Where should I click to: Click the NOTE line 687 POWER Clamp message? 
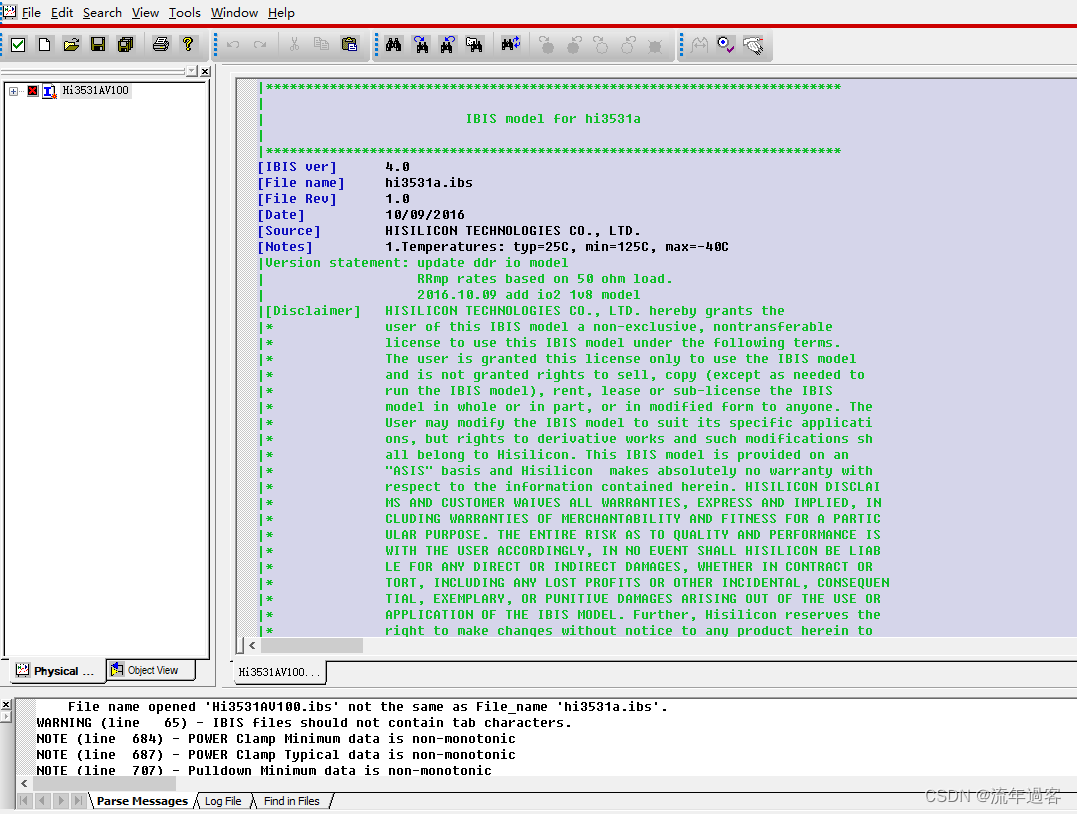275,754
